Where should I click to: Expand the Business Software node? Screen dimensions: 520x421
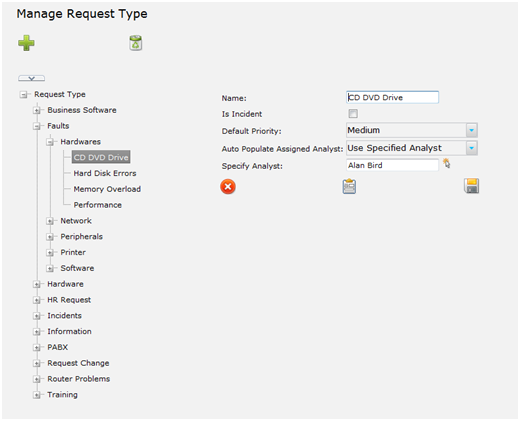point(37,110)
